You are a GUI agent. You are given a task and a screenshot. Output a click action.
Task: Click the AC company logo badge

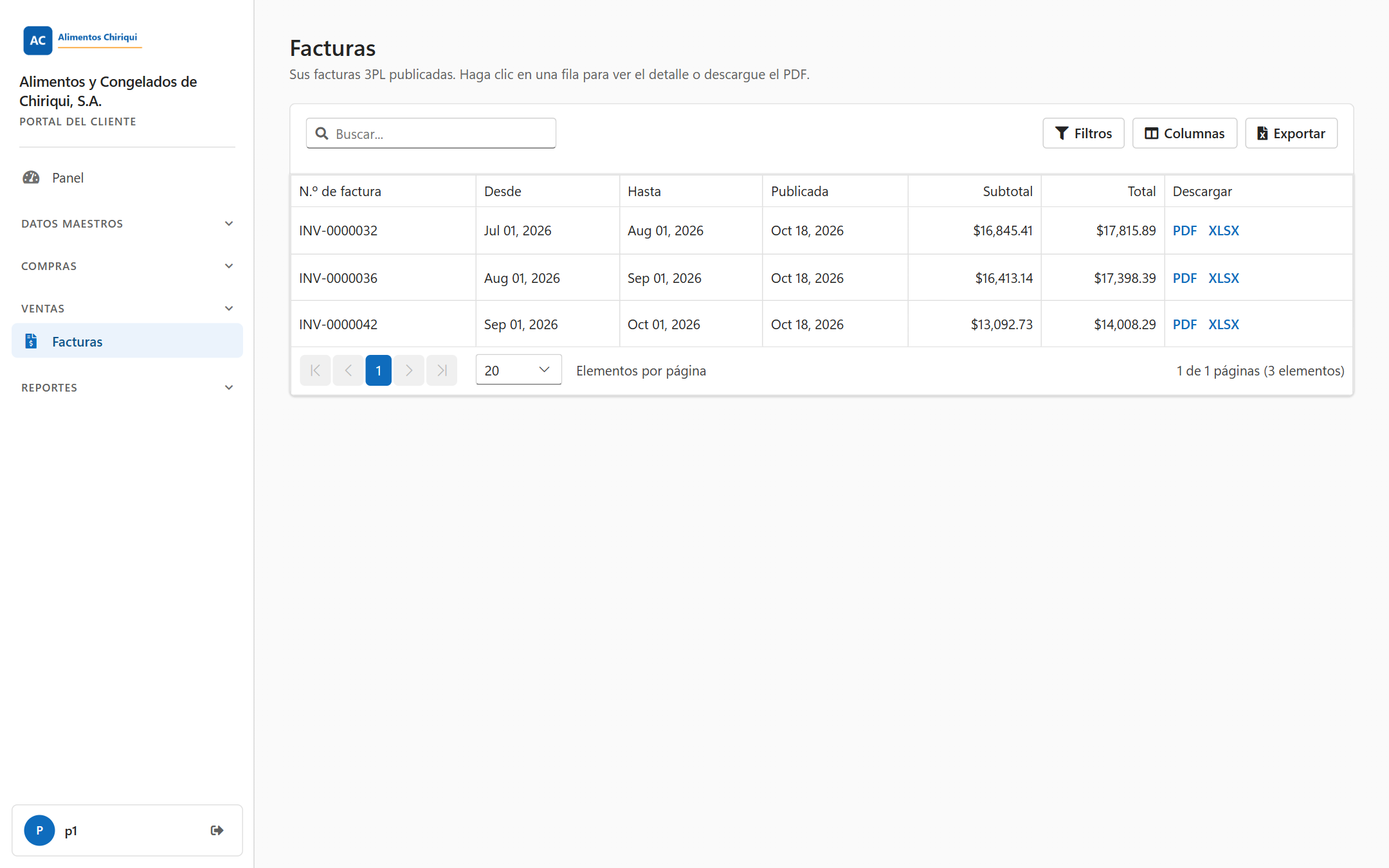38,40
